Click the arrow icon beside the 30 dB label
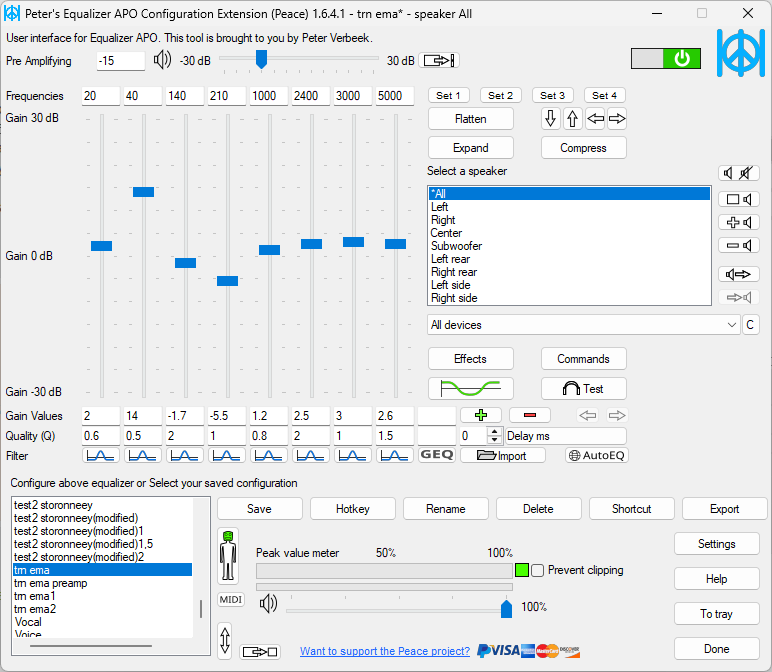 coord(439,61)
